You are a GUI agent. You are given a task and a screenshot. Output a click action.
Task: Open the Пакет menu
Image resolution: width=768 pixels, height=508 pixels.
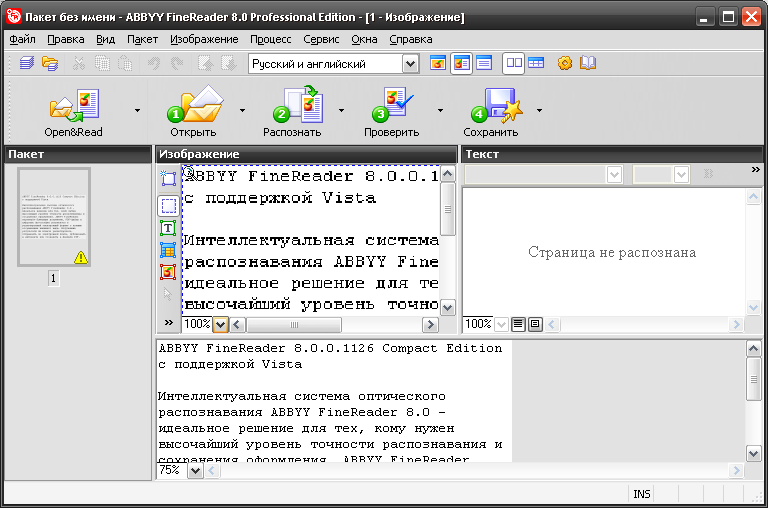(x=142, y=39)
